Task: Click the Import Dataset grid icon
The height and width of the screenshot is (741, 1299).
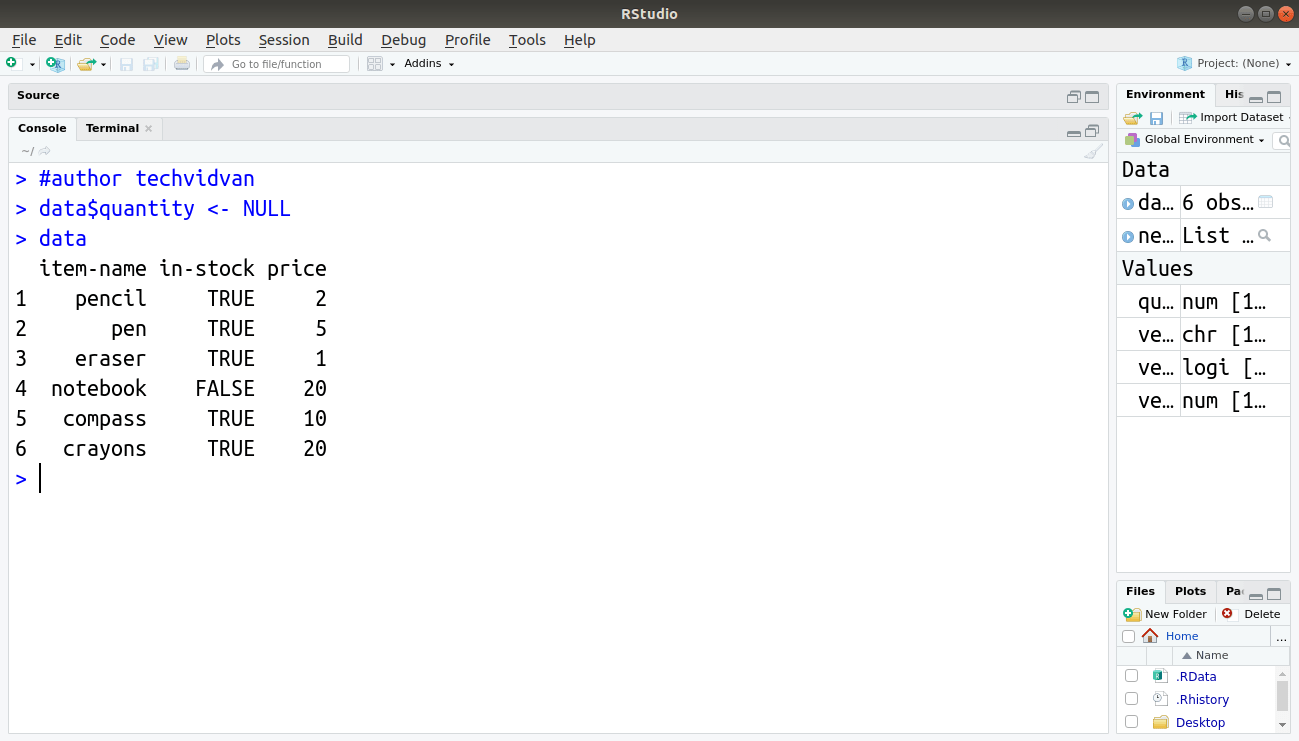Action: point(1188,117)
